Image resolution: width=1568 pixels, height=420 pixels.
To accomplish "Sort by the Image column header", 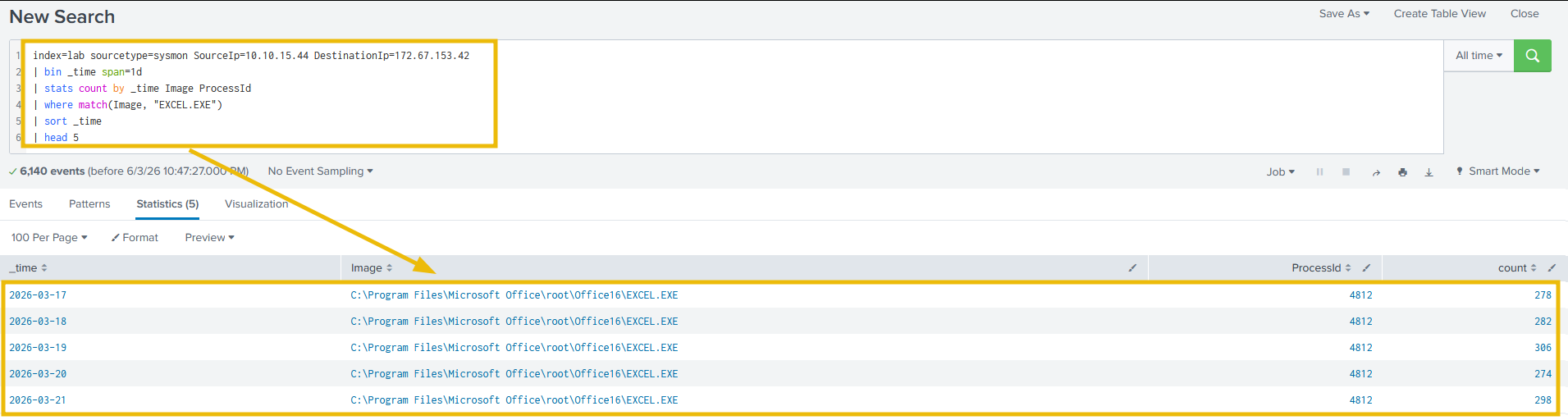I will pos(372,267).
